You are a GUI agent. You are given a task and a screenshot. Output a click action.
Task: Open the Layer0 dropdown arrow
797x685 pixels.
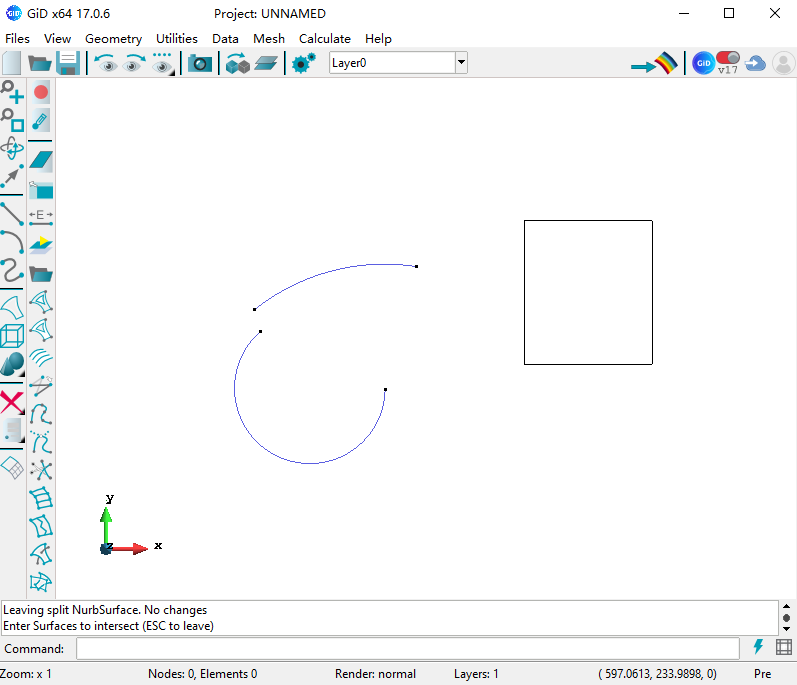(461, 63)
